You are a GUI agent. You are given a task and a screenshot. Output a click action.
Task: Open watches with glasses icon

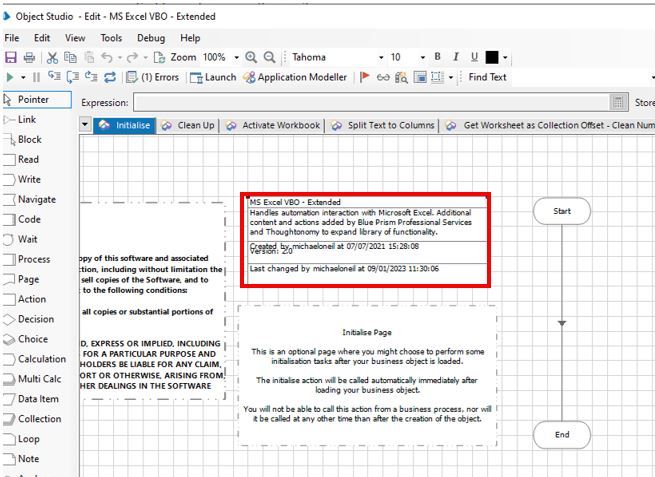(x=383, y=77)
